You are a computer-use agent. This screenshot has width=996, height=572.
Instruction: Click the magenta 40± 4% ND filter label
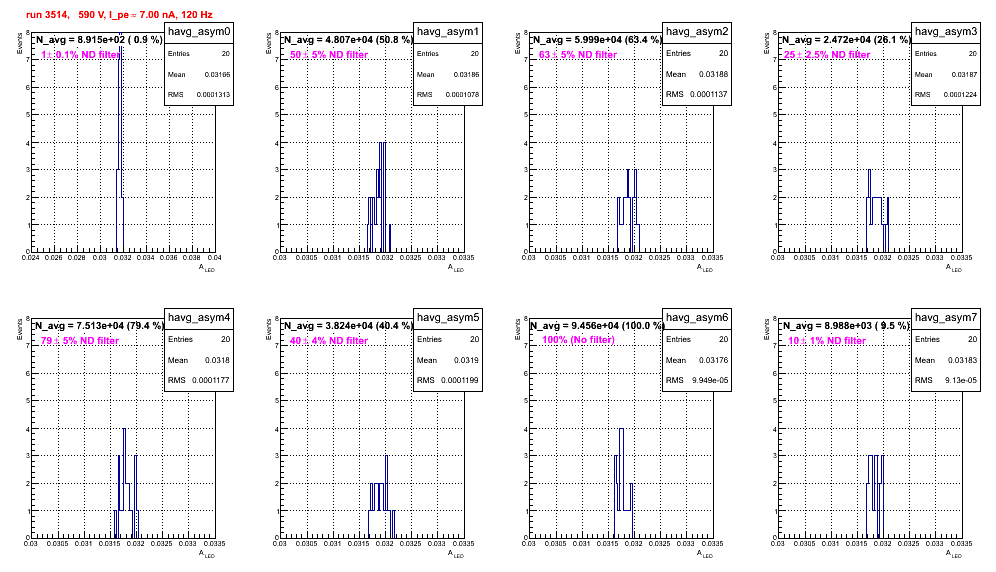(329, 341)
